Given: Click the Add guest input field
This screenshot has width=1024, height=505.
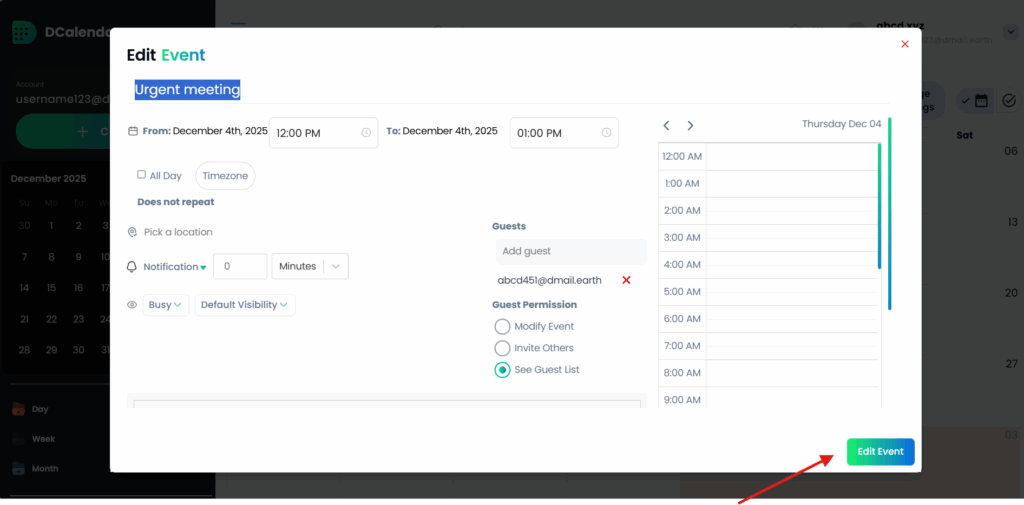Looking at the screenshot, I should pos(570,251).
